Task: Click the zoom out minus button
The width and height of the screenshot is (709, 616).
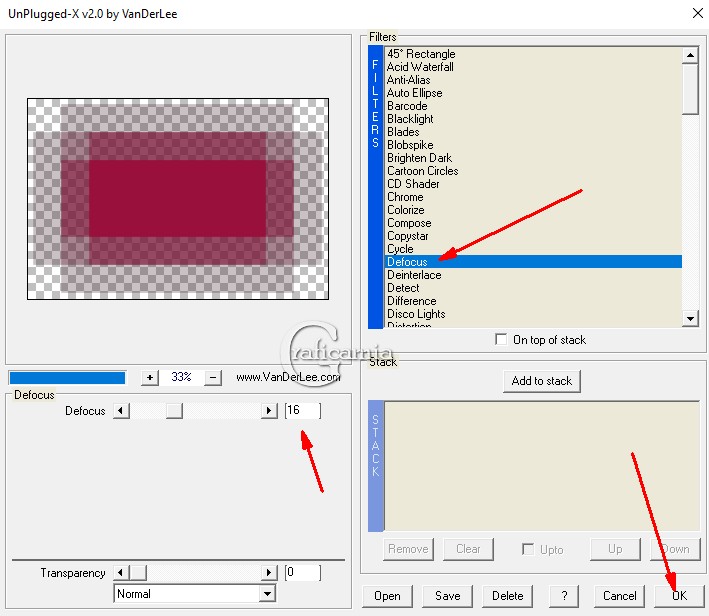Action: point(213,377)
